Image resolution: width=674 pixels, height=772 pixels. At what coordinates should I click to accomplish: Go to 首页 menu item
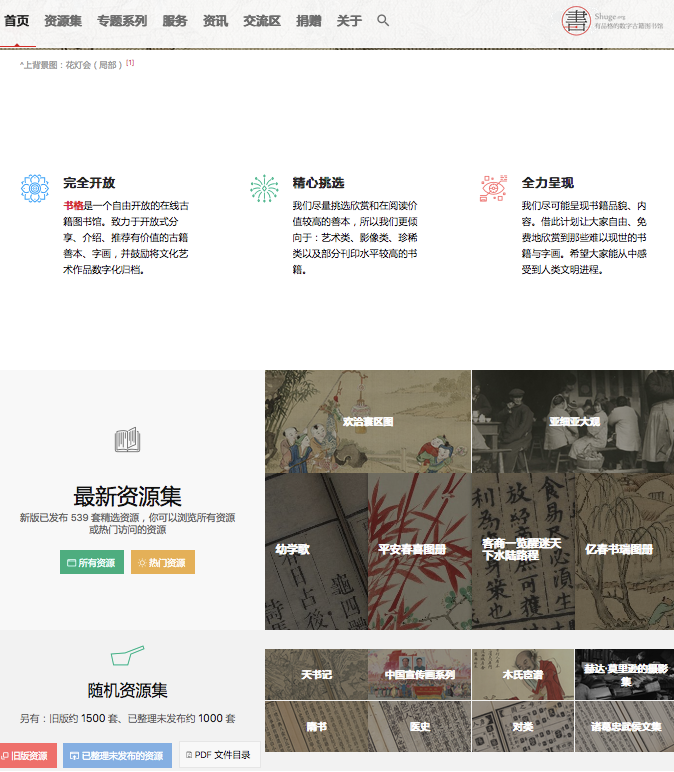[17, 21]
